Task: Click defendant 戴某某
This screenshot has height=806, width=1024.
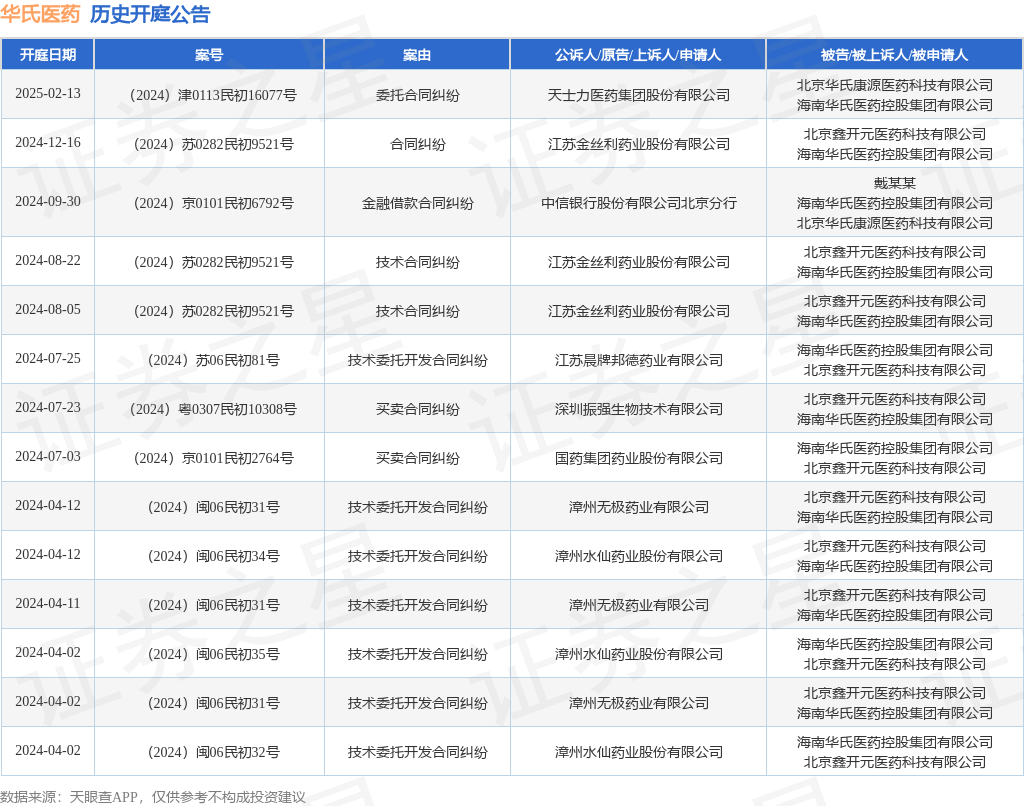Action: pos(895,183)
